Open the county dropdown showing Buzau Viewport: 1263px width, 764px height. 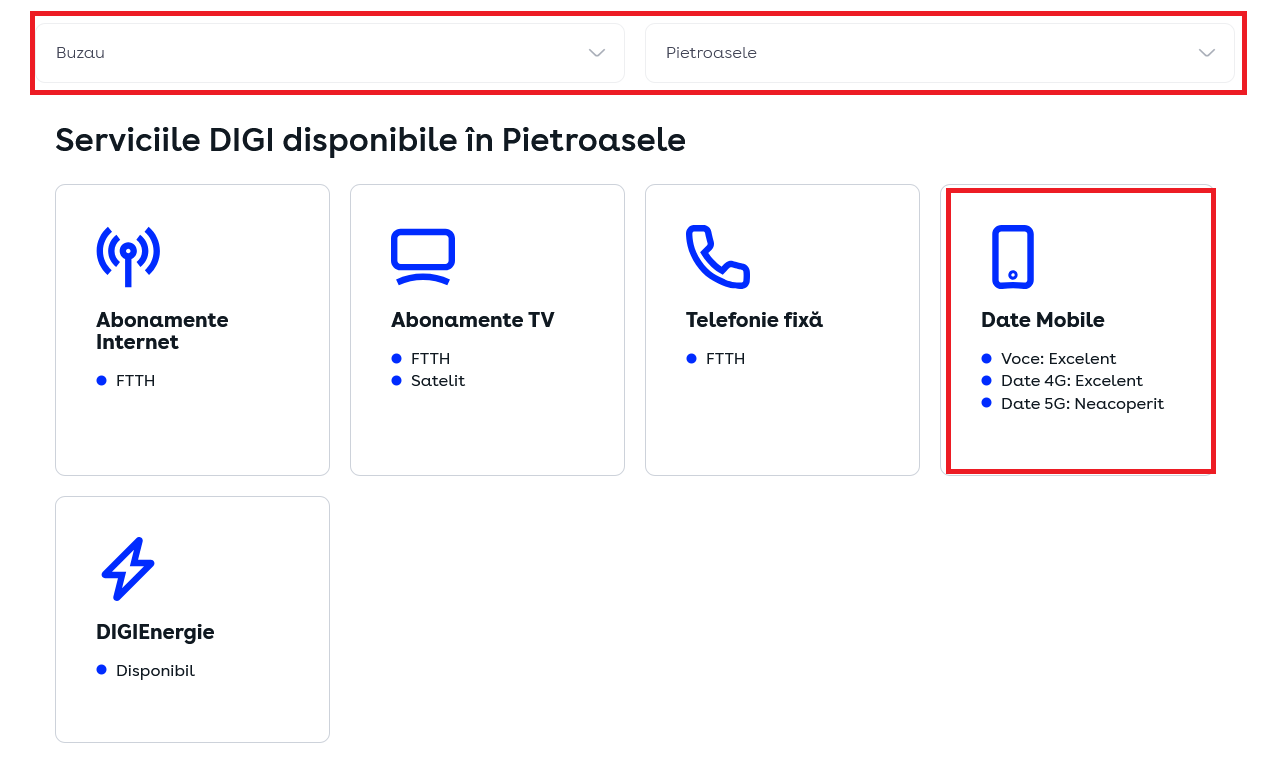pos(328,52)
